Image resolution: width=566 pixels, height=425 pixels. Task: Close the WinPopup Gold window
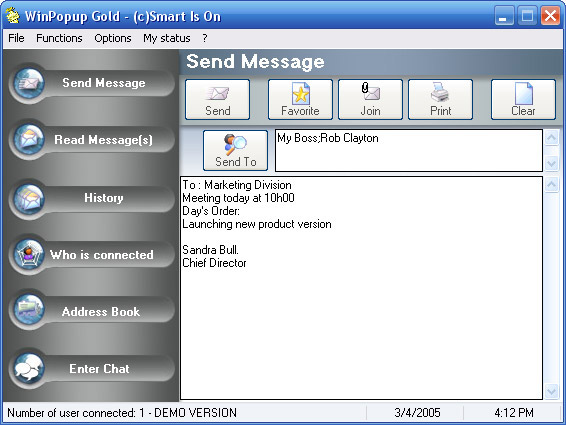tap(550, 16)
